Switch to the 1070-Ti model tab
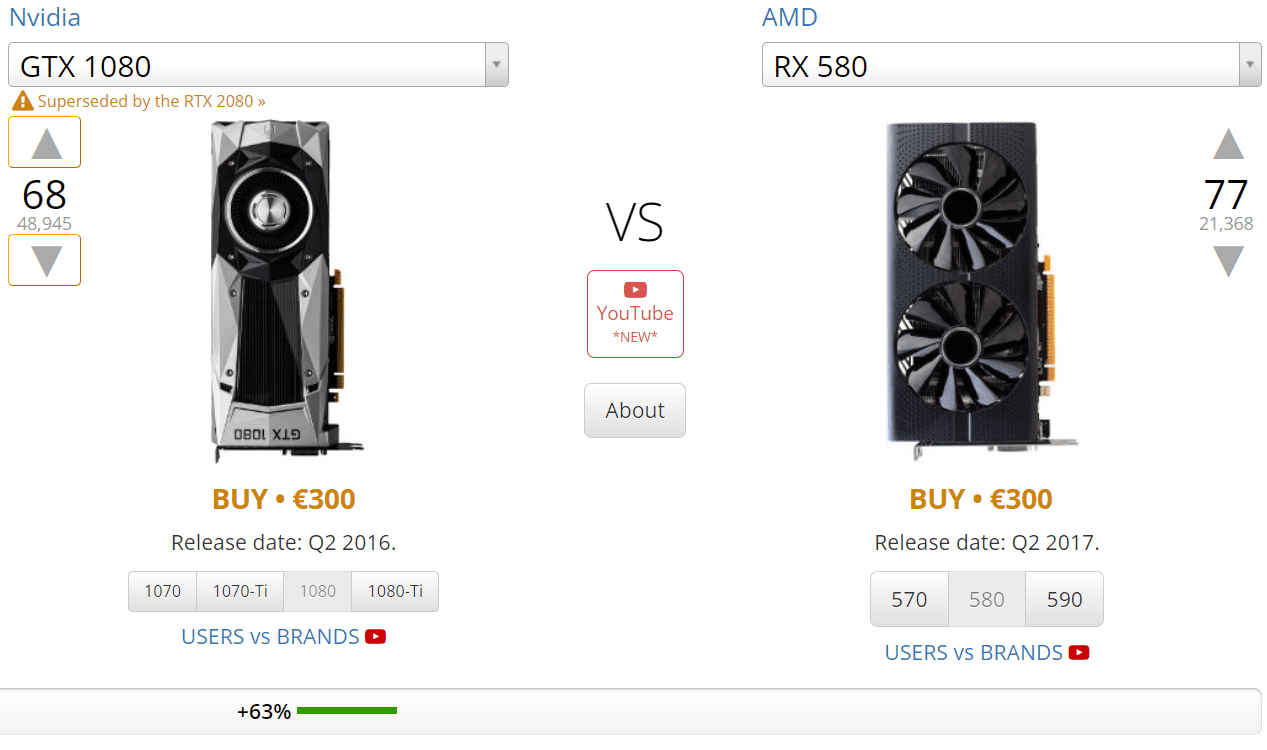This screenshot has height=750, width=1267. (x=240, y=591)
